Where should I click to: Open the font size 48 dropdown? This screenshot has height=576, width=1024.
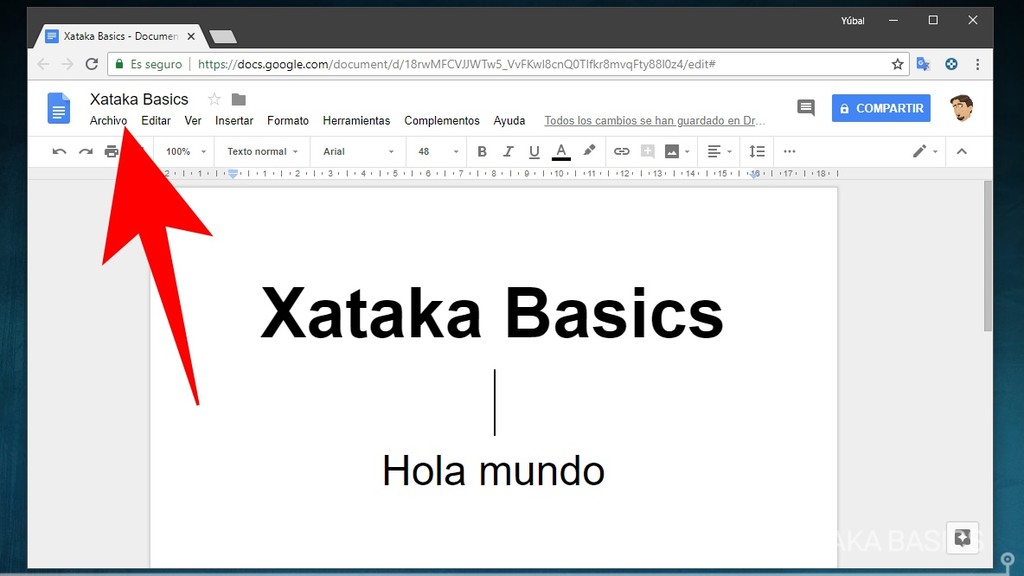point(438,152)
